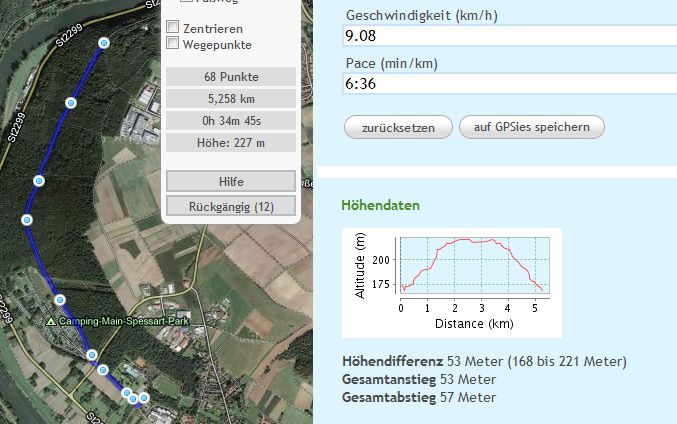This screenshot has width=677, height=424.
Task: Click the topmost route waypoint marker
Action: point(104,43)
